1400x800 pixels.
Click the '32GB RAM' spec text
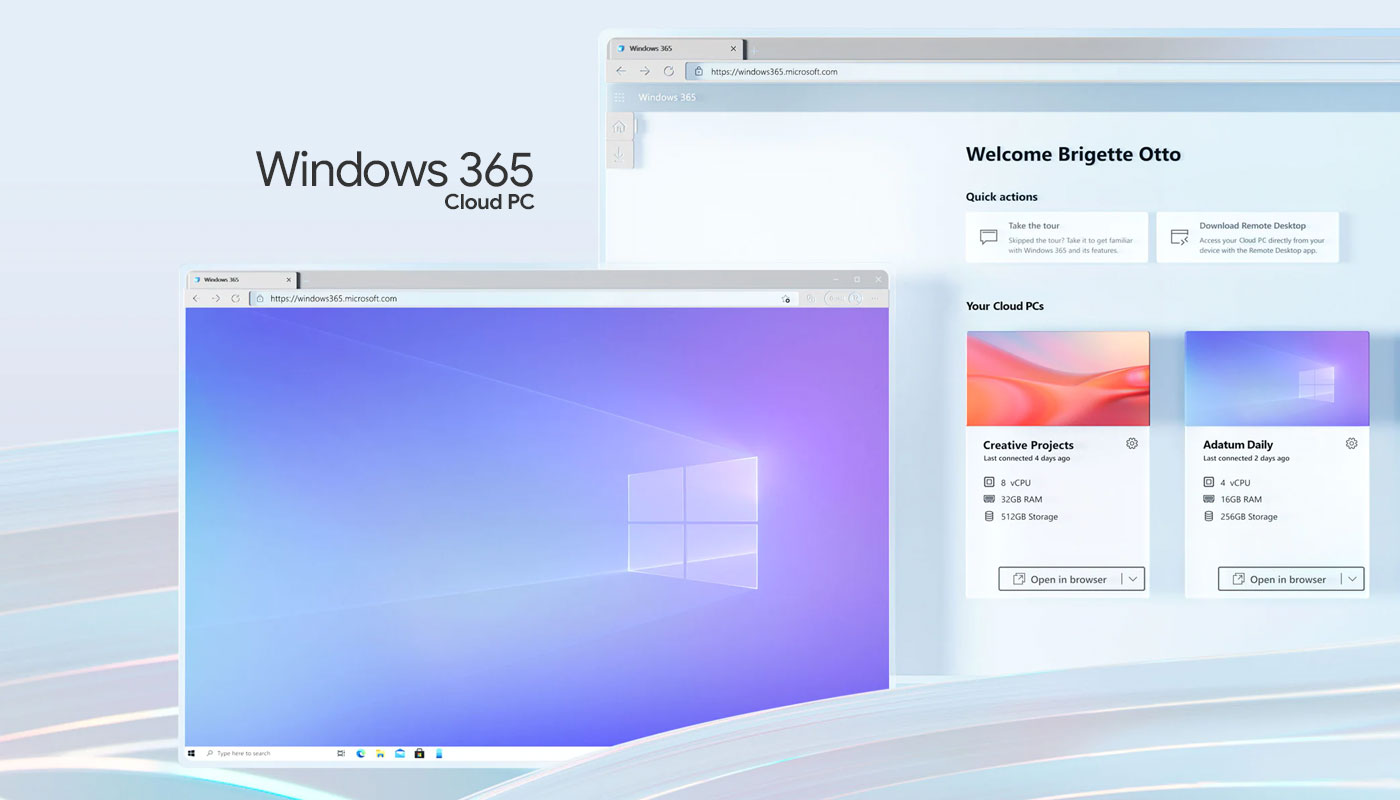[1021, 499]
